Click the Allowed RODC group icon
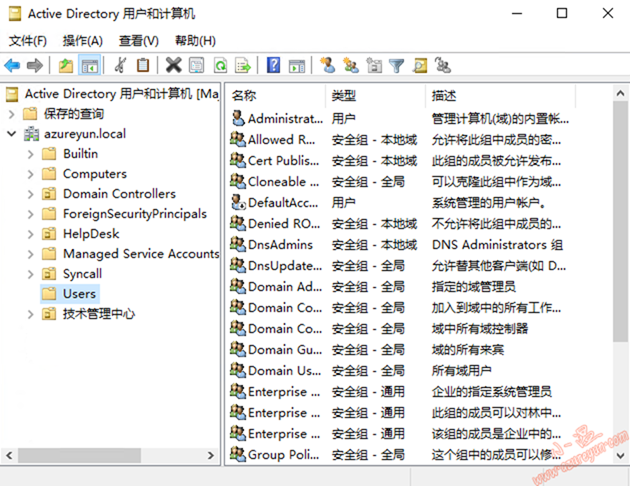The image size is (630, 486). coord(238,139)
